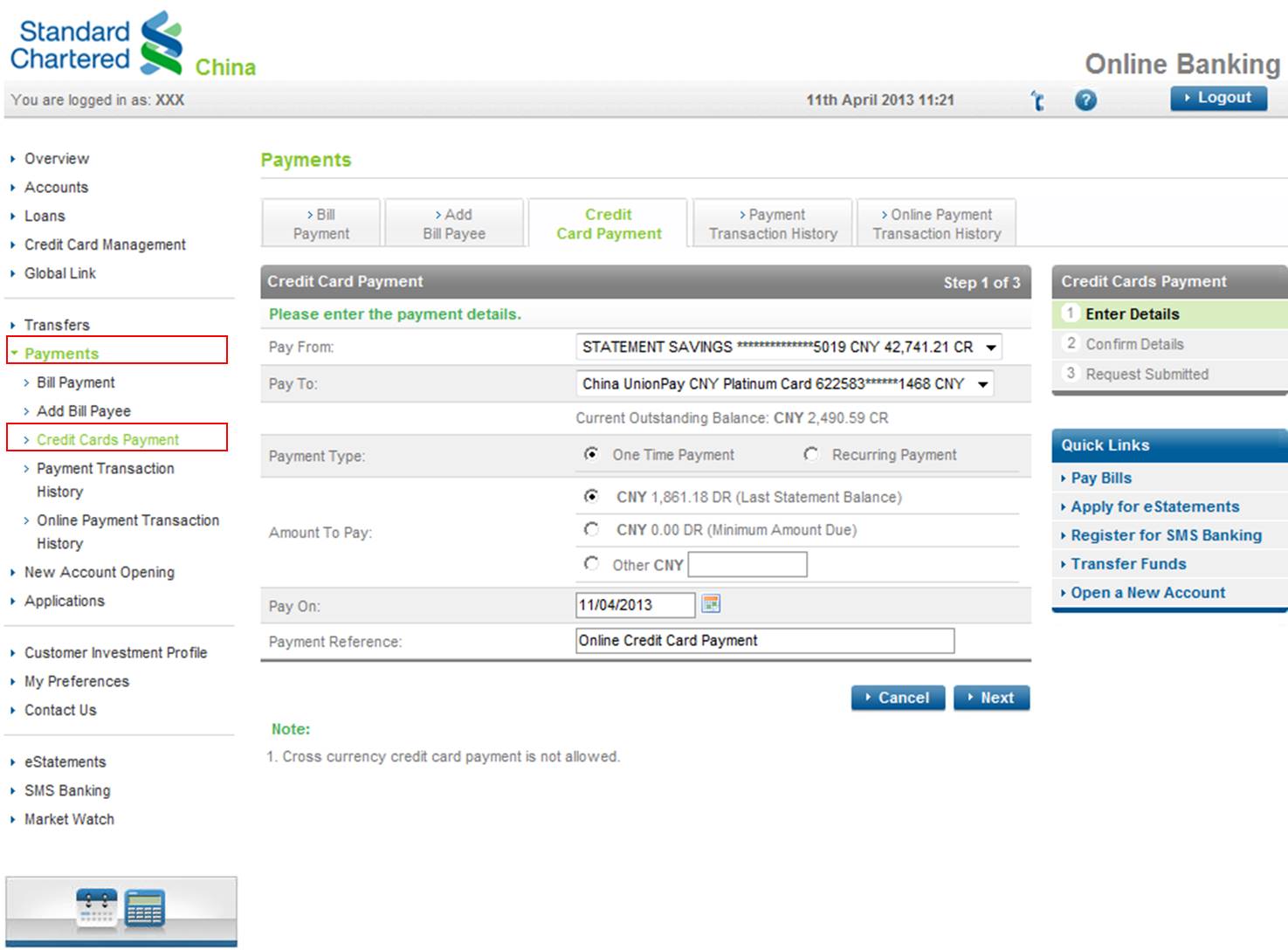Open the help question mark icon
The height and width of the screenshot is (950, 1288).
click(x=1085, y=100)
